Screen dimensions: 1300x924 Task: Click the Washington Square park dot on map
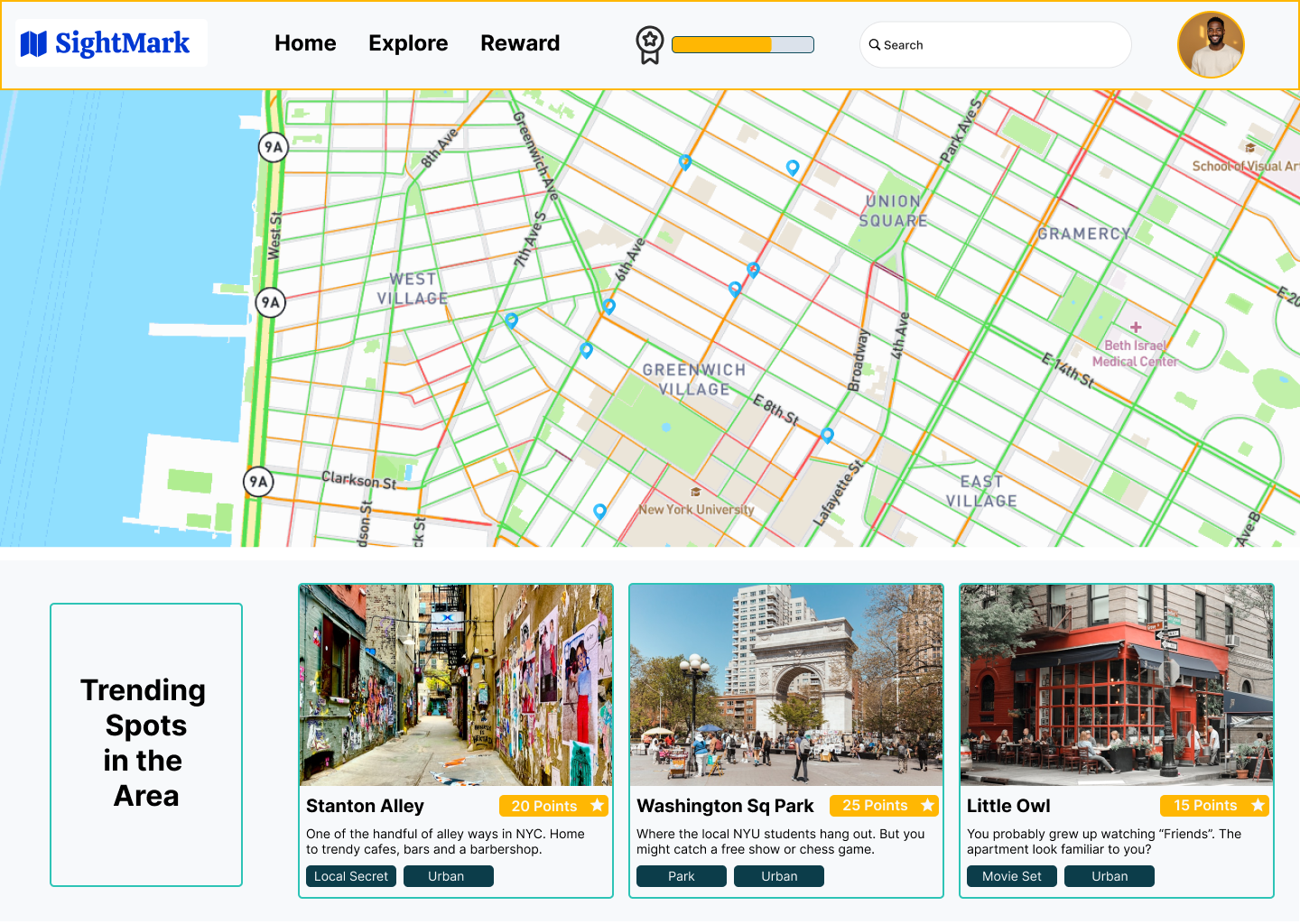click(x=666, y=428)
